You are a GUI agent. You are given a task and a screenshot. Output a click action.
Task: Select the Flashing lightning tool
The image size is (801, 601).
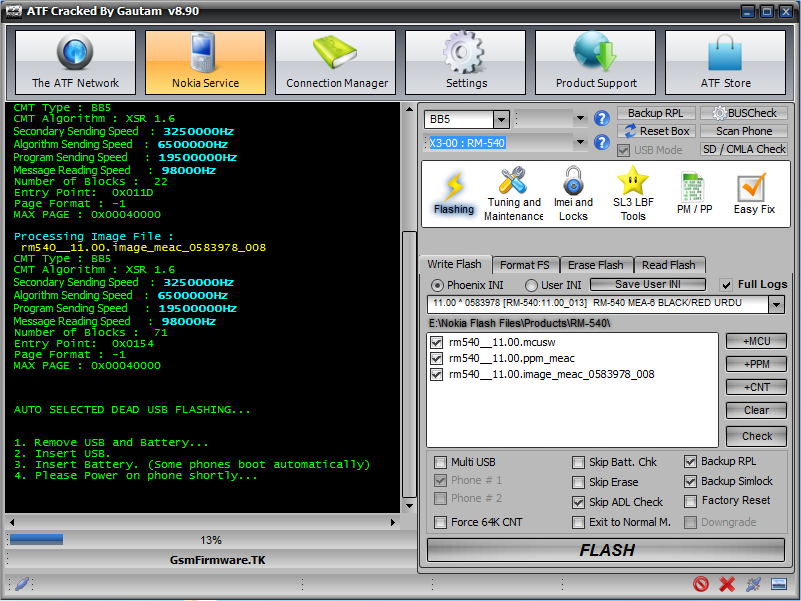point(454,194)
